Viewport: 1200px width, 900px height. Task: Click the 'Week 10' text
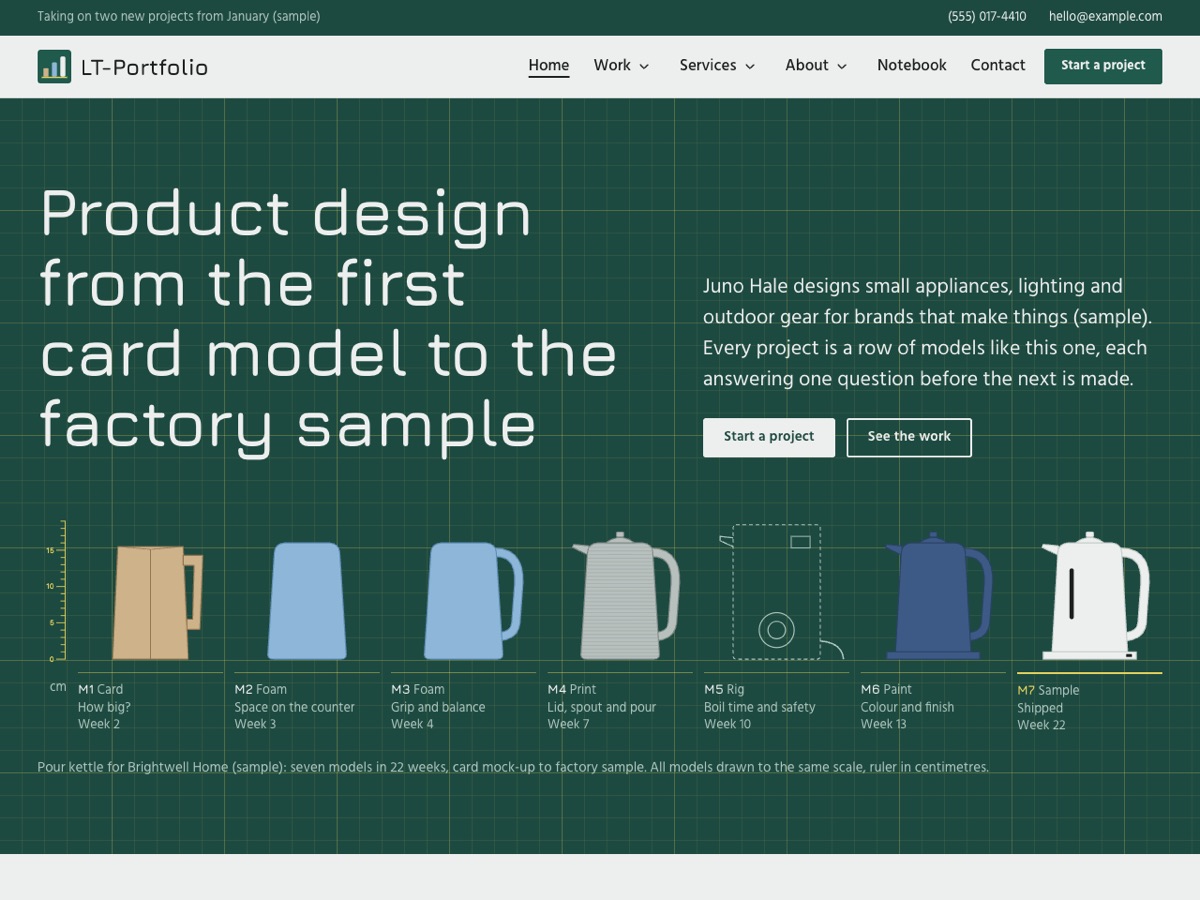pyautogui.click(x=728, y=724)
